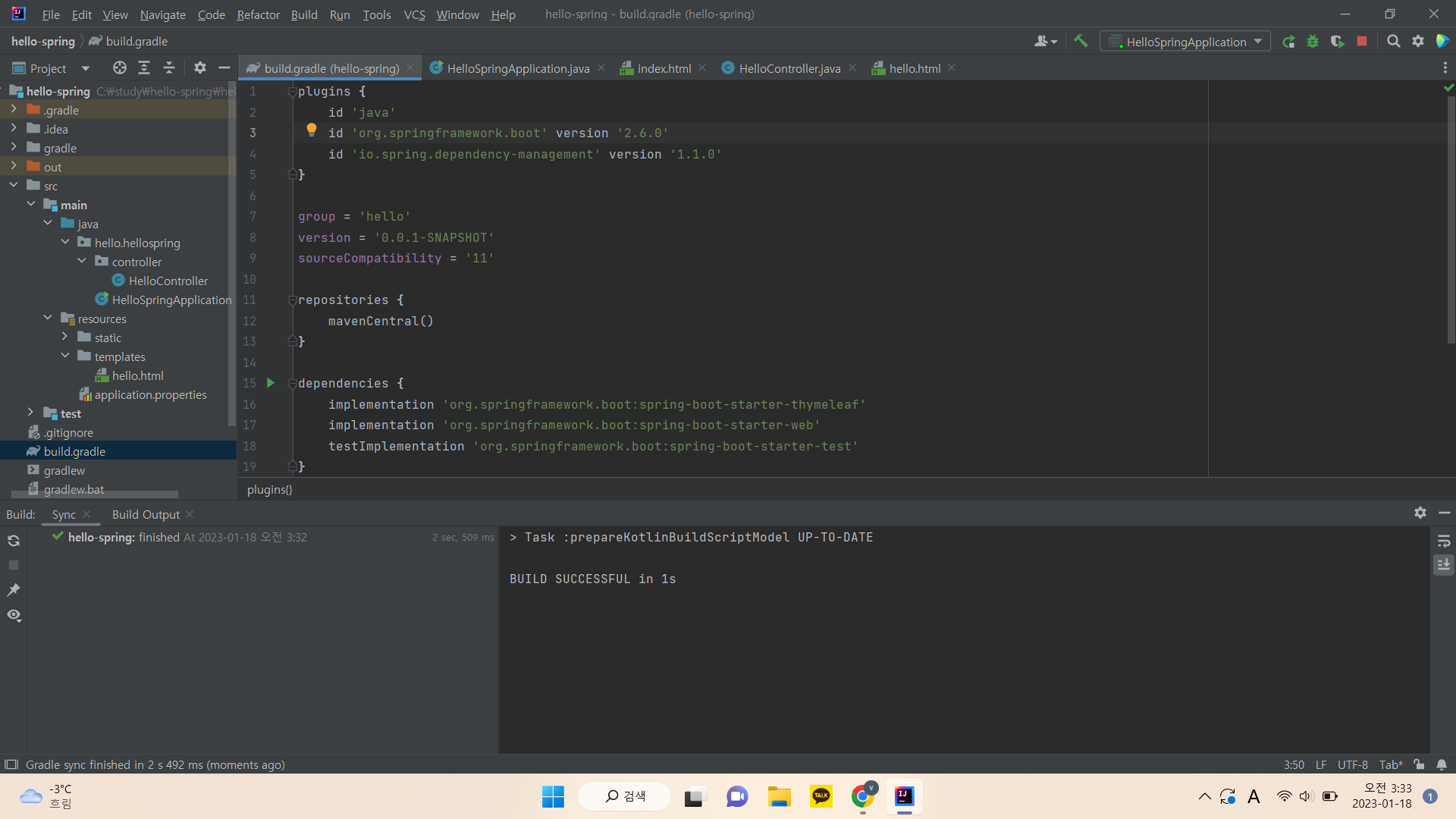
Task: Change UTF-8 file encoding
Action: pyautogui.click(x=1353, y=764)
